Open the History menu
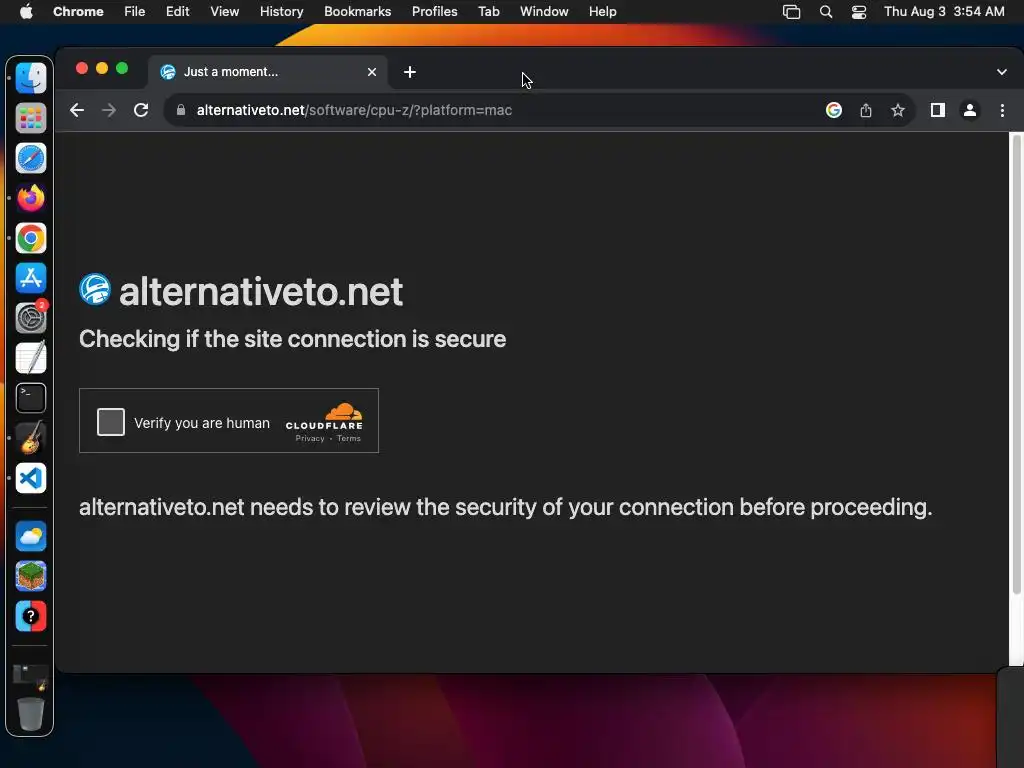This screenshot has width=1024, height=768. click(281, 11)
